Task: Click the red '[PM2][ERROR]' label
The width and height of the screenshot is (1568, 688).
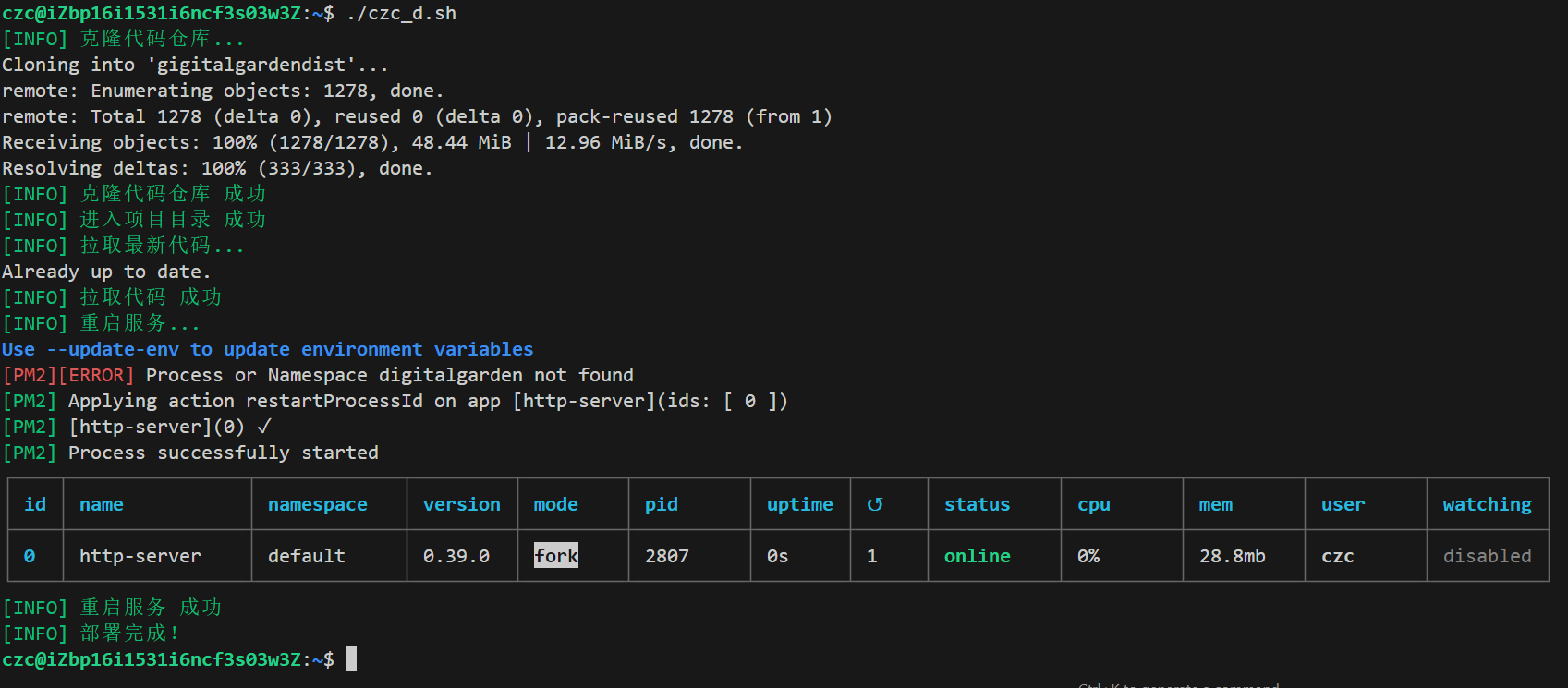Action: 68,375
